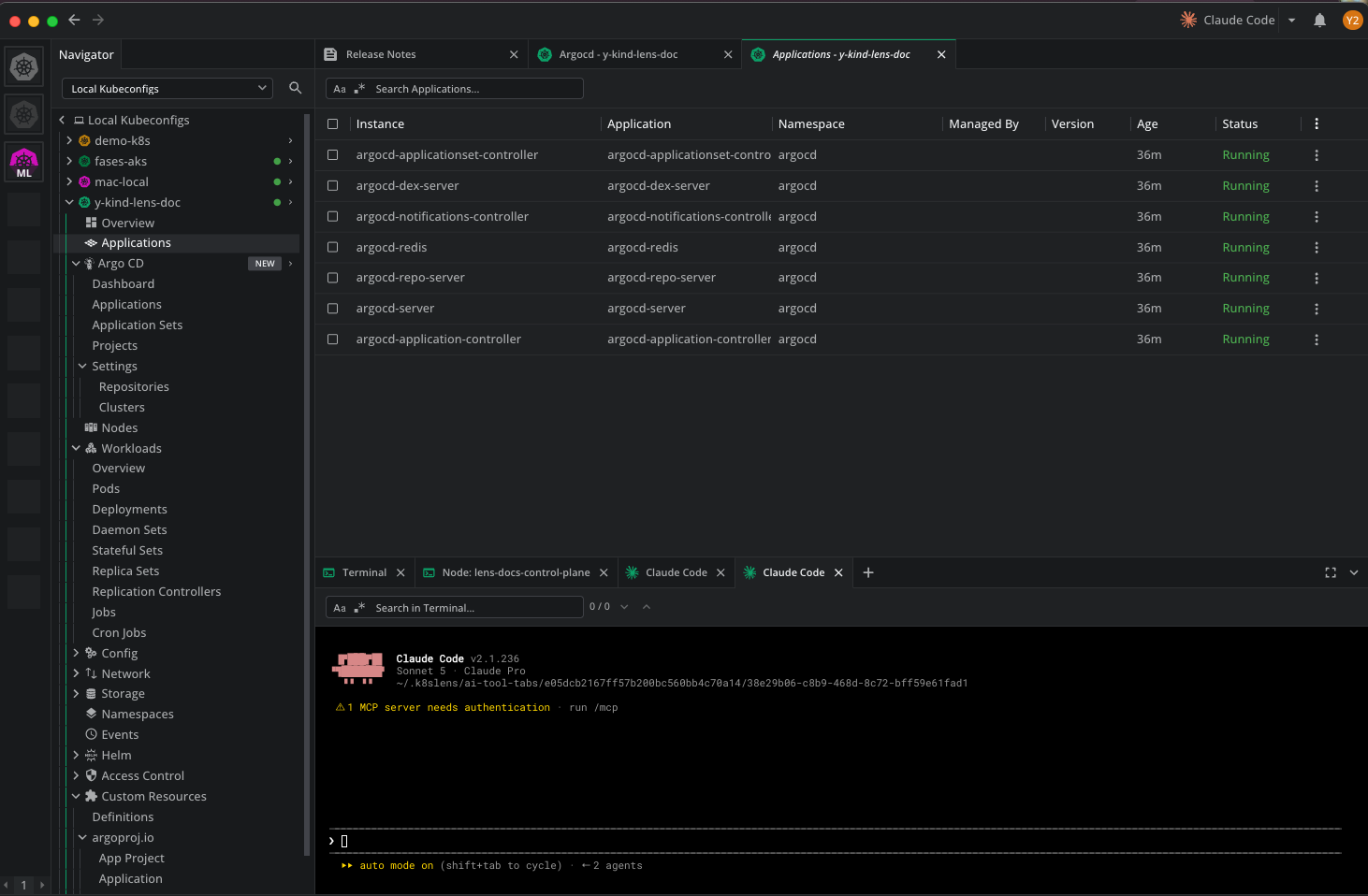Open table column options menu in header

(x=1317, y=123)
